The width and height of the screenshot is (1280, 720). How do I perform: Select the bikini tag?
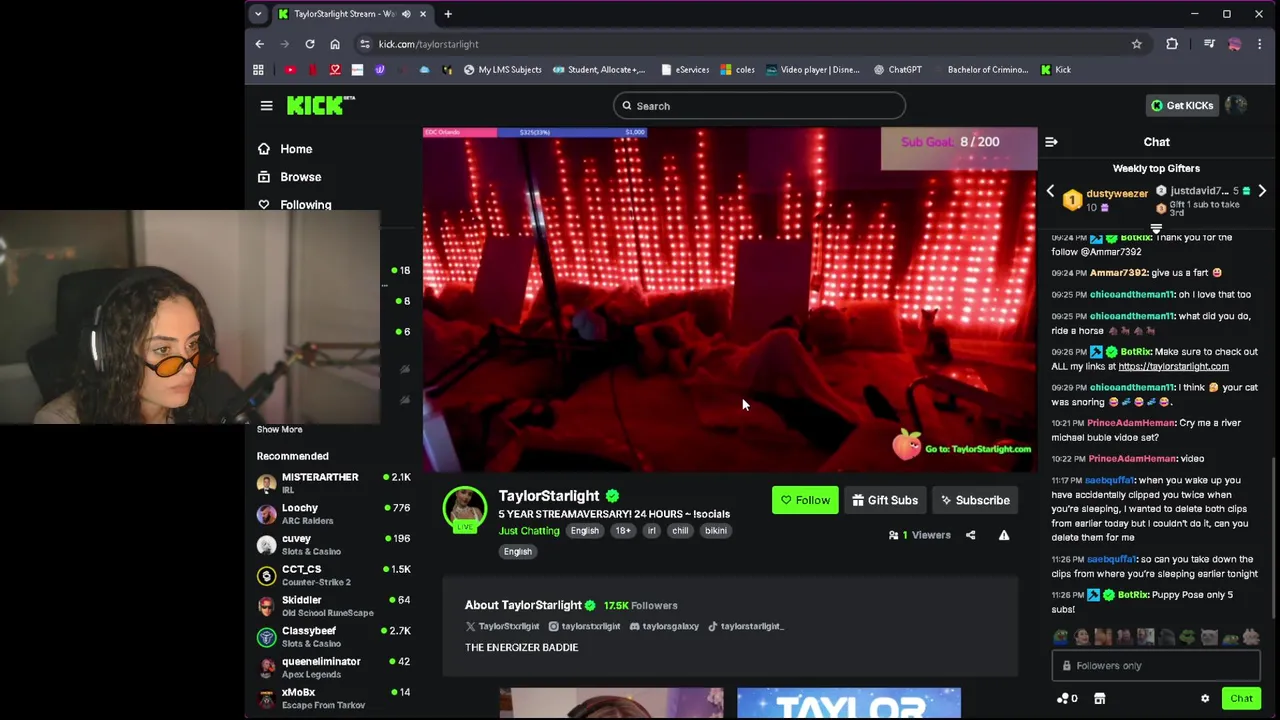tap(716, 531)
